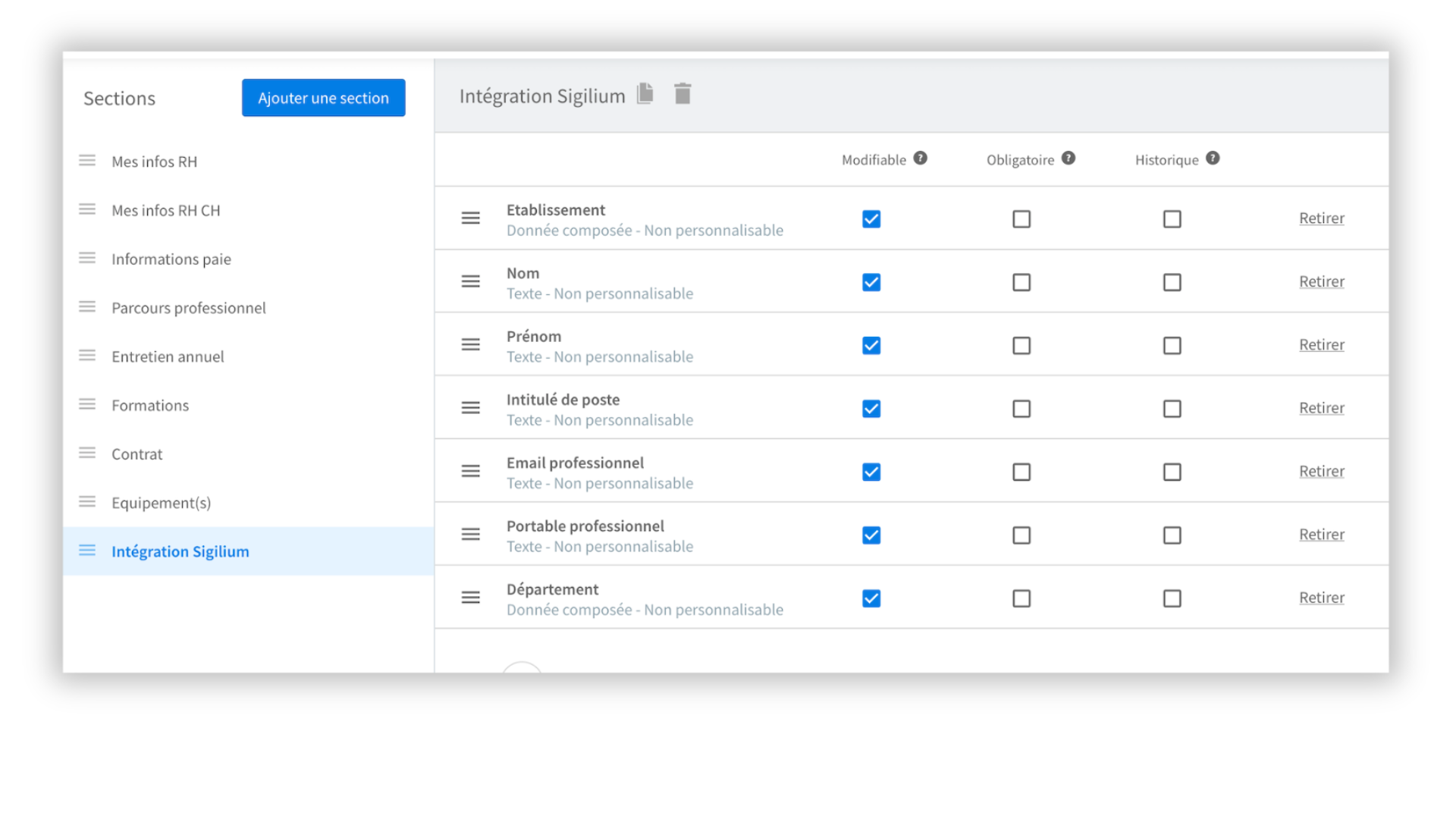
Task: Click the help icon beside Obligatoire
Action: [x=1068, y=158]
